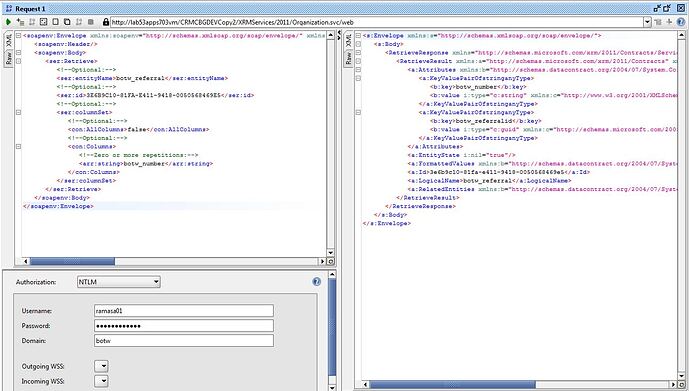Click botw_referral entityName text in request

pyautogui.click(x=140, y=78)
